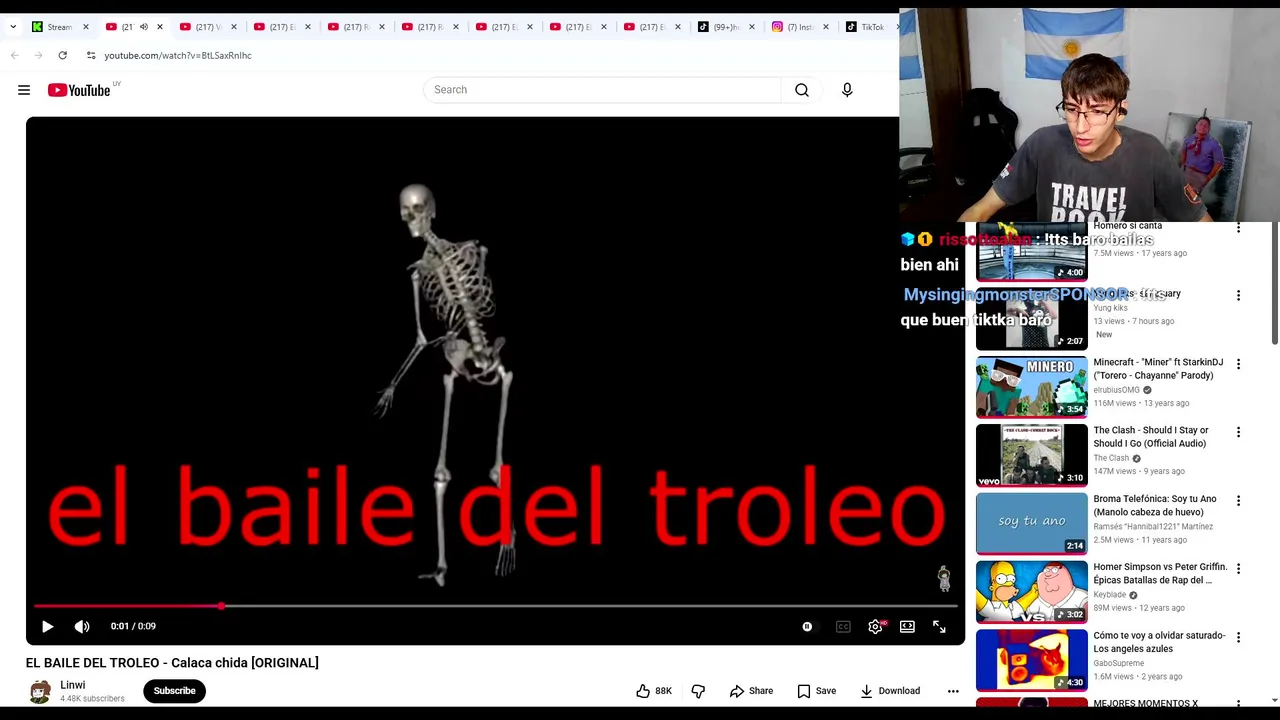Download the video
Viewport: 1280px width, 720px height.
(x=889, y=691)
